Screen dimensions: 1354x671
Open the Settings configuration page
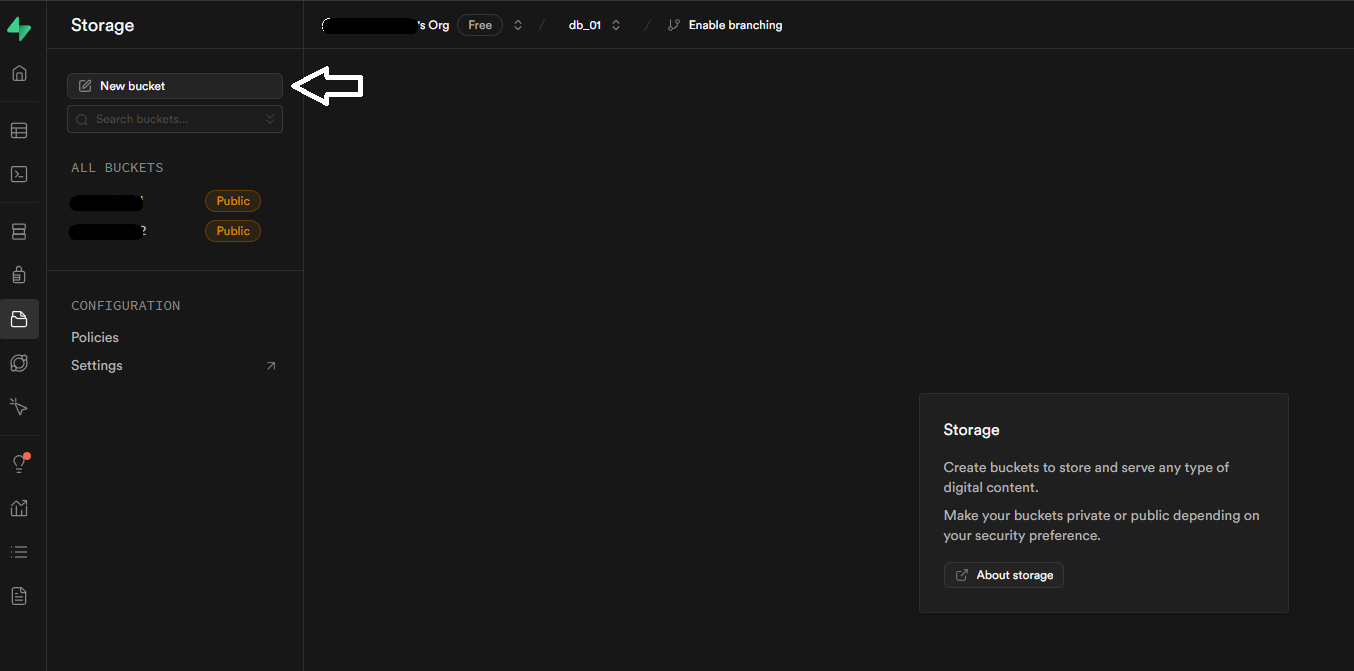pyautogui.click(x=96, y=365)
